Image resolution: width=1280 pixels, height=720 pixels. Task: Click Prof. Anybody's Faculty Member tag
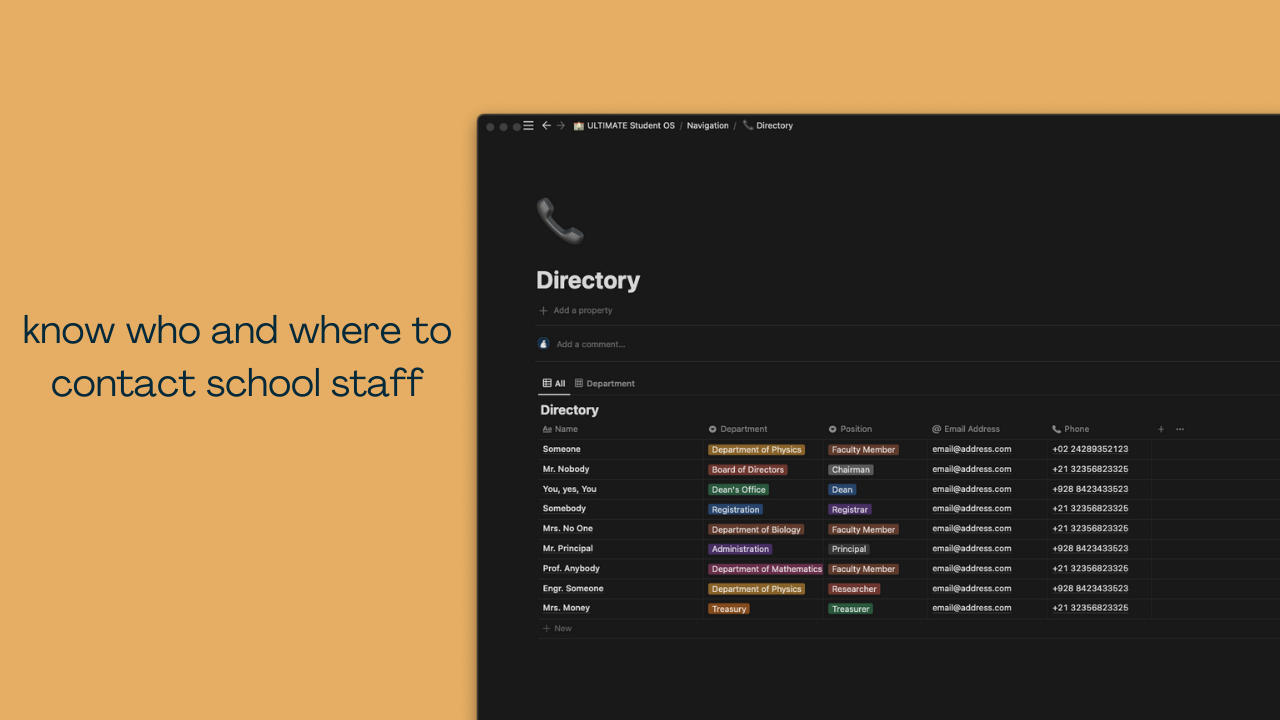tap(864, 569)
